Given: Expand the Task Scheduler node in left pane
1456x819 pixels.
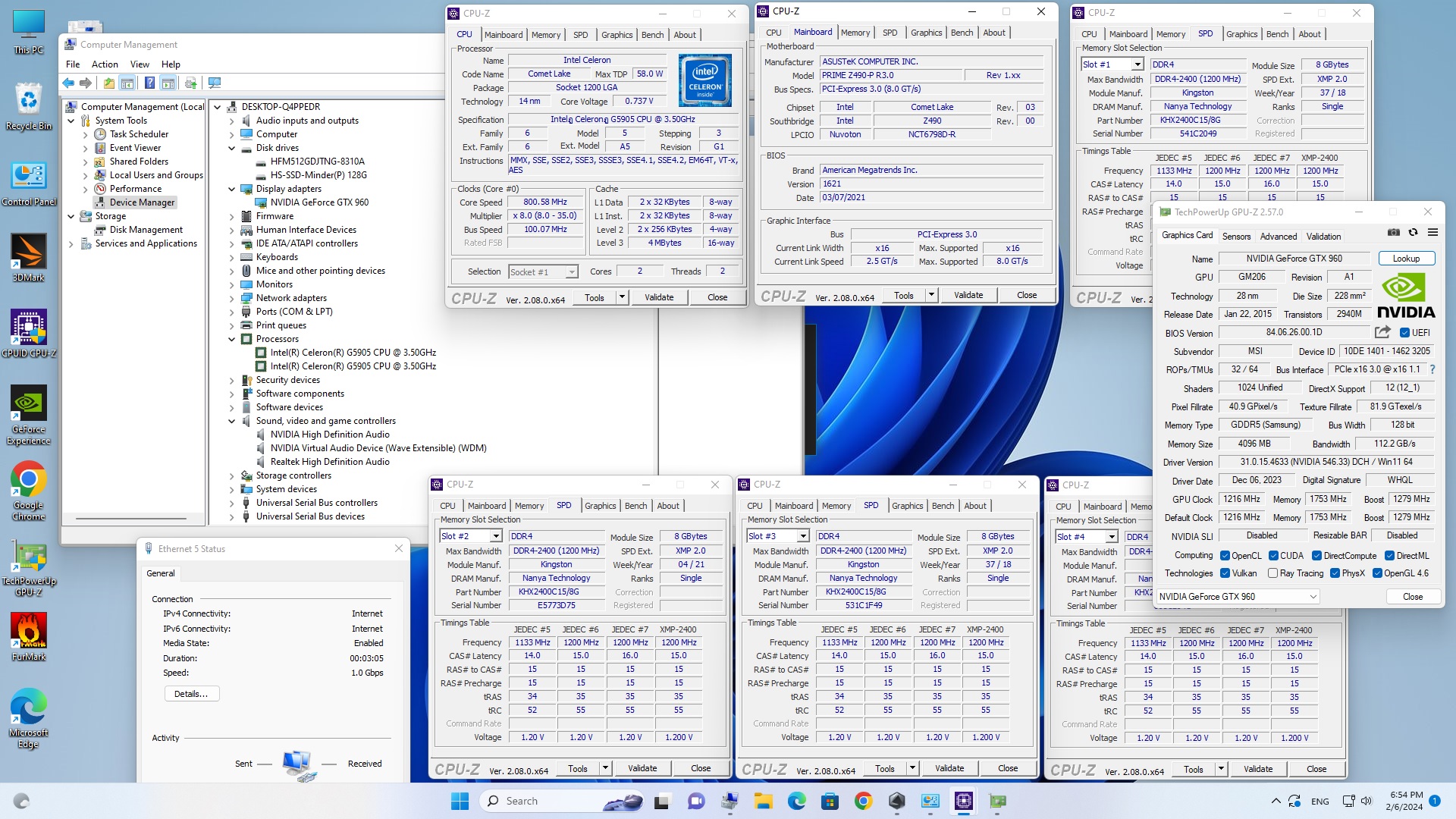Looking at the screenshot, I should click(86, 134).
